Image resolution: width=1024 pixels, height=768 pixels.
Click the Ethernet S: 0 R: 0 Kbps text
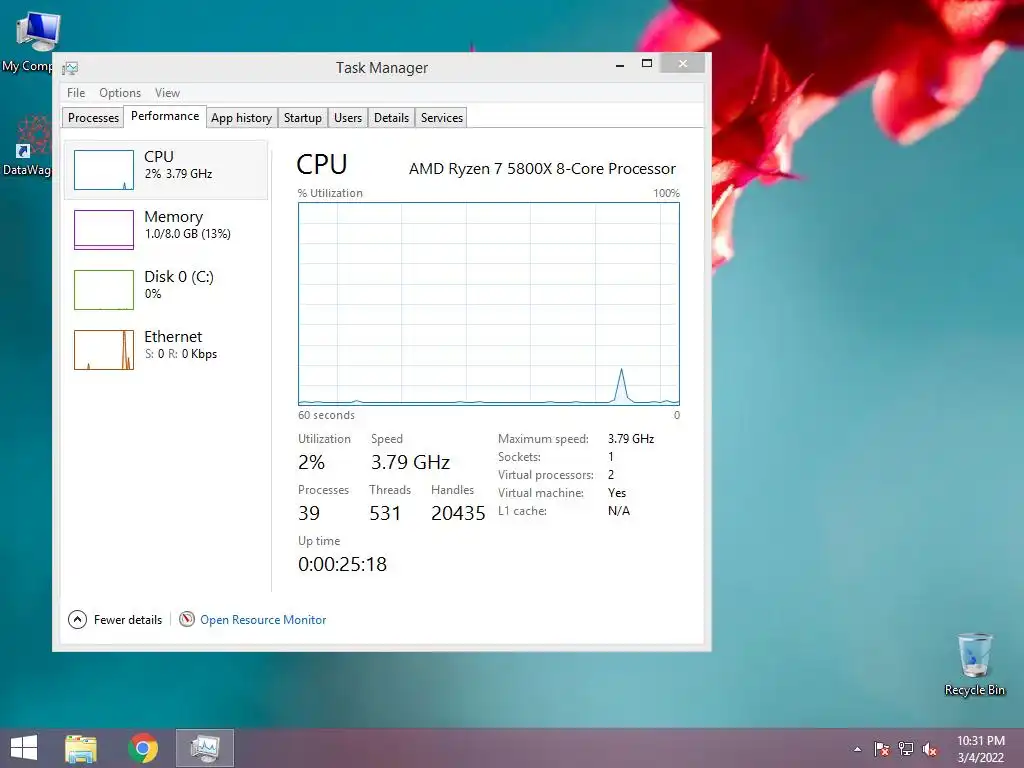click(181, 354)
